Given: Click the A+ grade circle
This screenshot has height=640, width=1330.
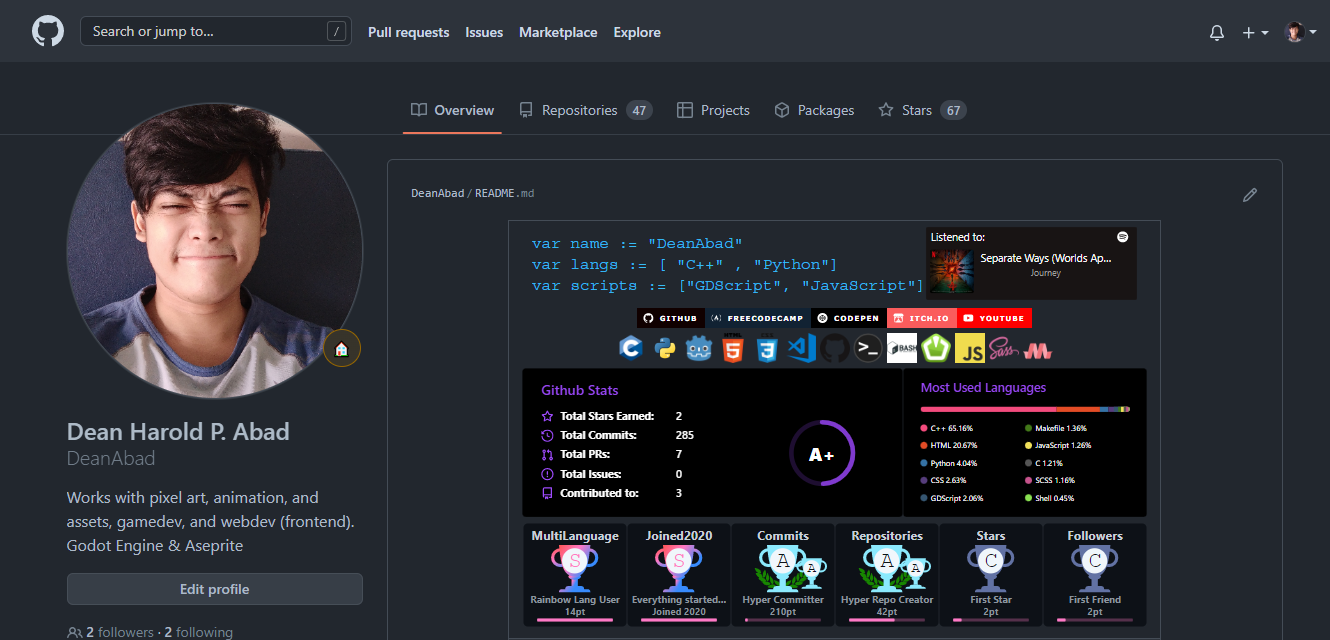Looking at the screenshot, I should (822, 453).
